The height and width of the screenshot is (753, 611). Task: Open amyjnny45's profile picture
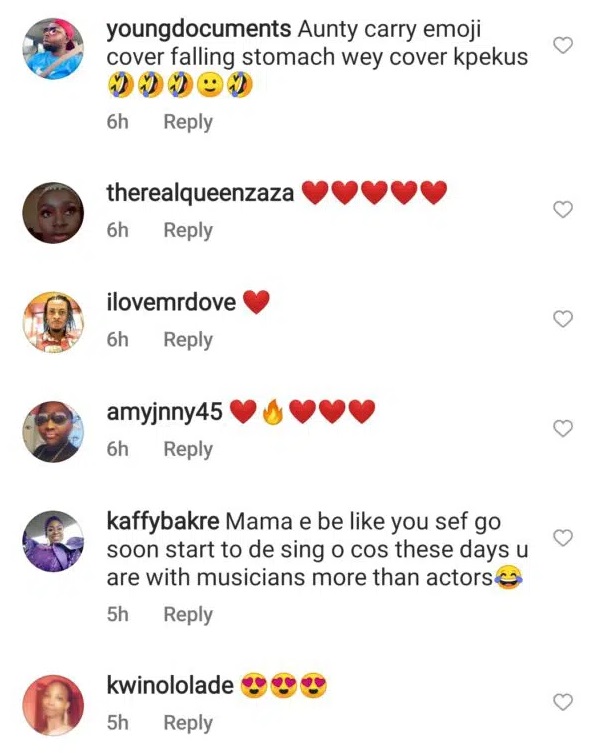tap(52, 431)
